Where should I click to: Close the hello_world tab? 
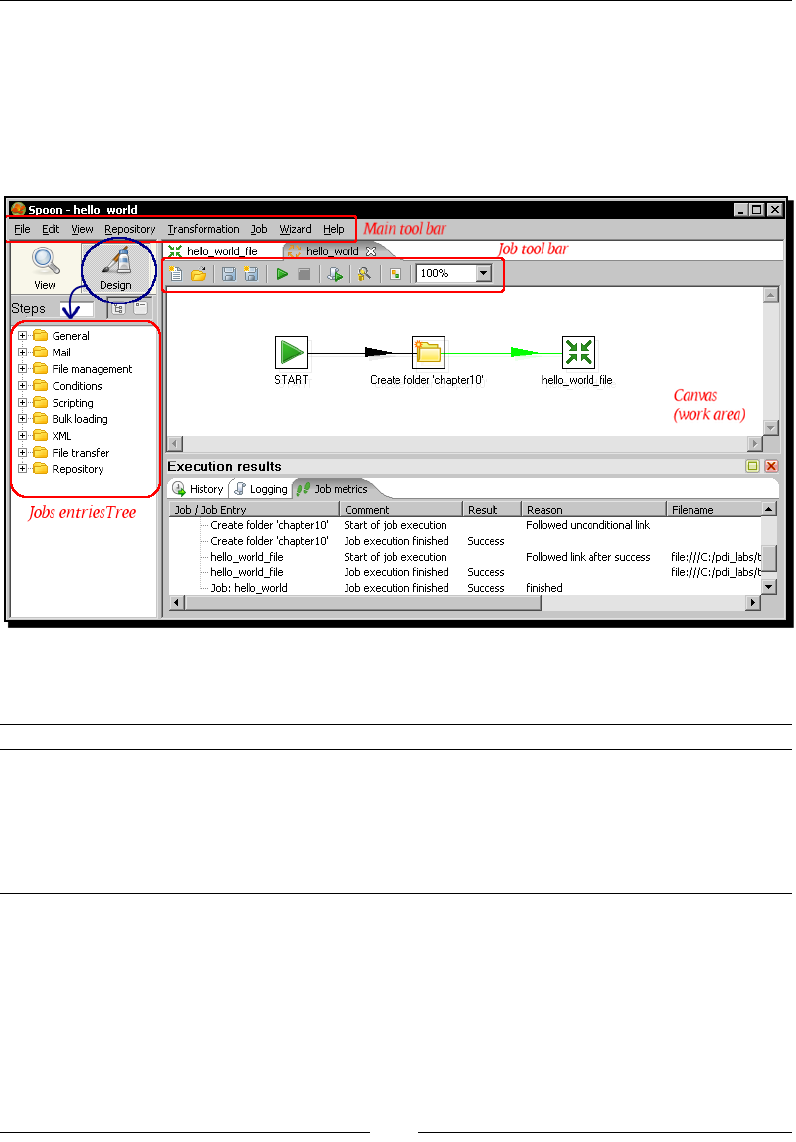[371, 251]
